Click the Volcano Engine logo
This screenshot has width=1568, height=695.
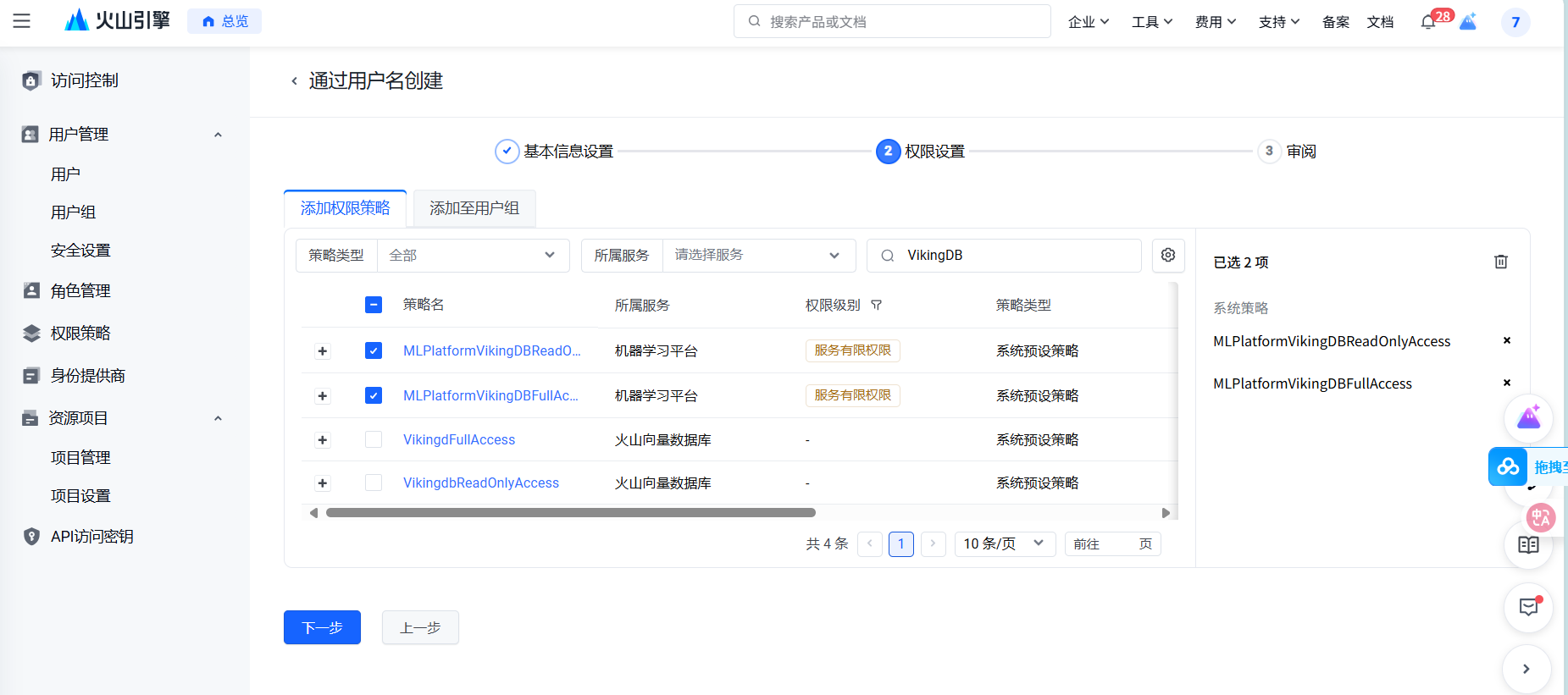click(118, 20)
